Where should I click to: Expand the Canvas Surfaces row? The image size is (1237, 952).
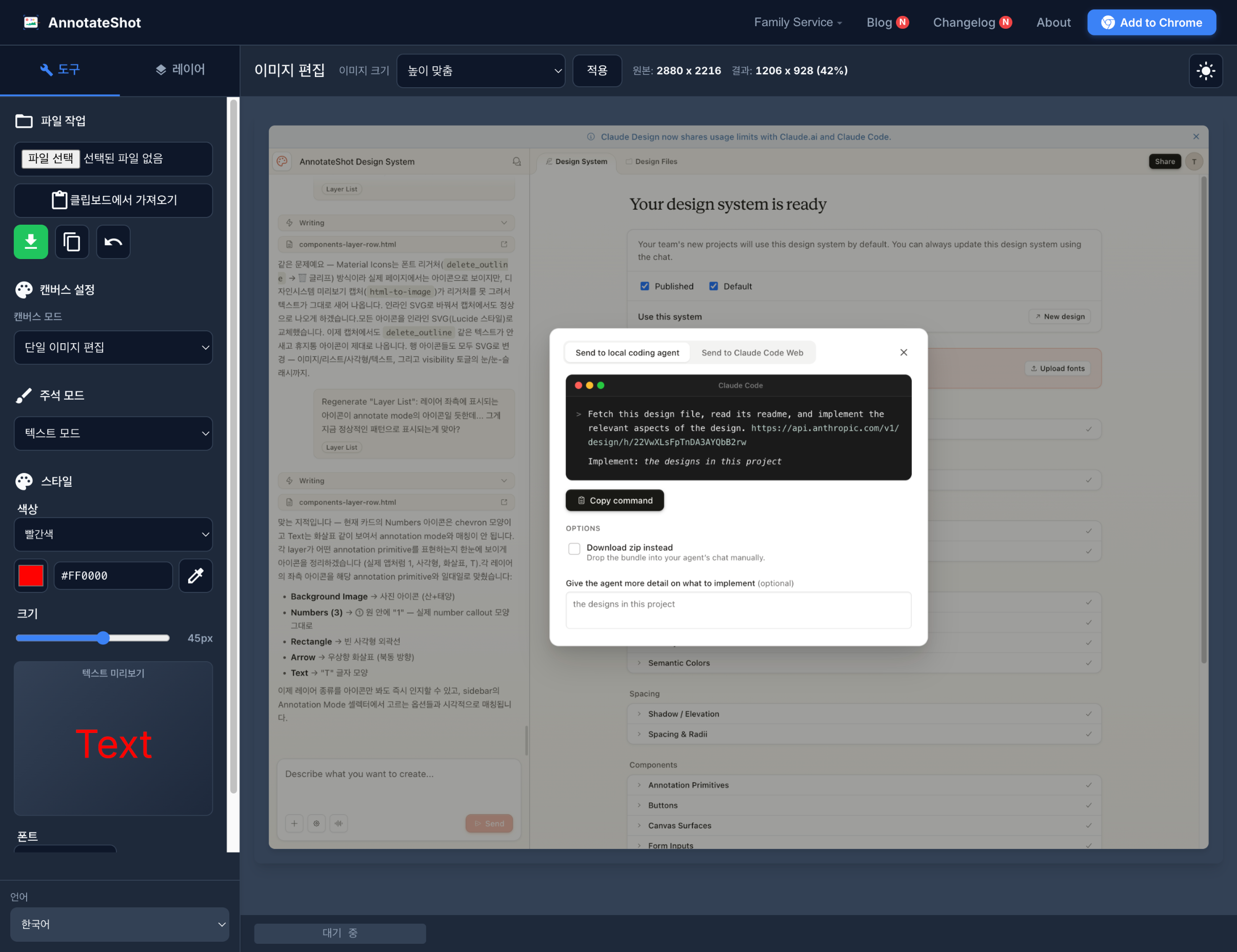coord(864,826)
